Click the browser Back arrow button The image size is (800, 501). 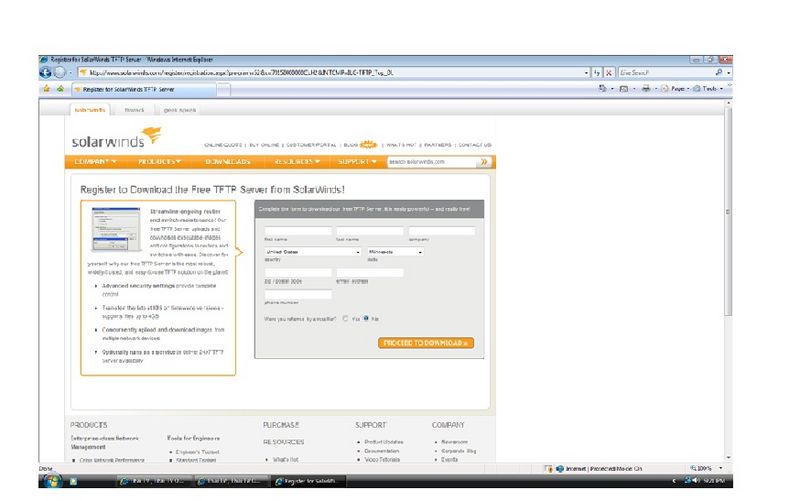pyautogui.click(x=45, y=72)
